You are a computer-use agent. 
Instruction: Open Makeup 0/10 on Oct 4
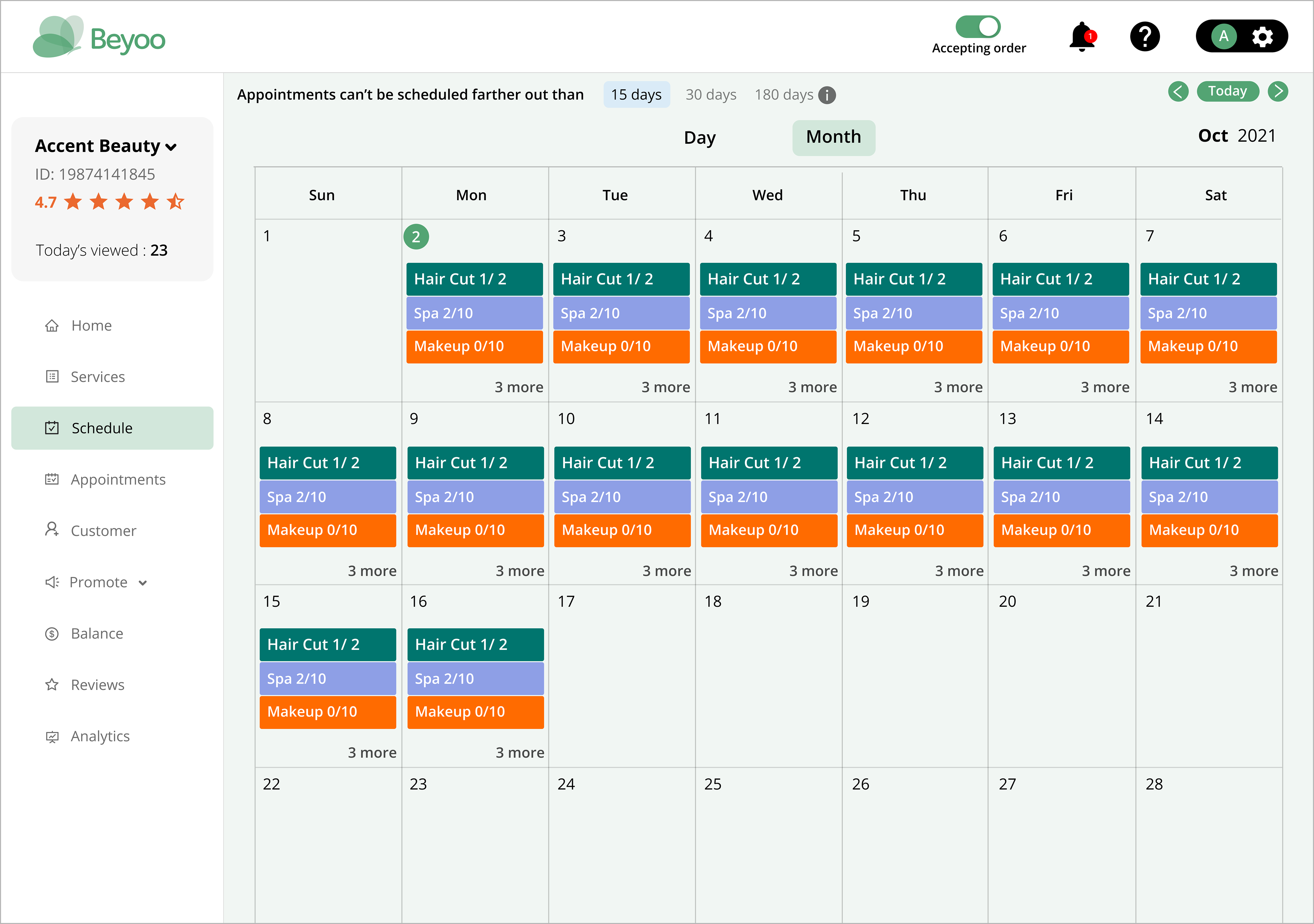pyautogui.click(x=768, y=346)
